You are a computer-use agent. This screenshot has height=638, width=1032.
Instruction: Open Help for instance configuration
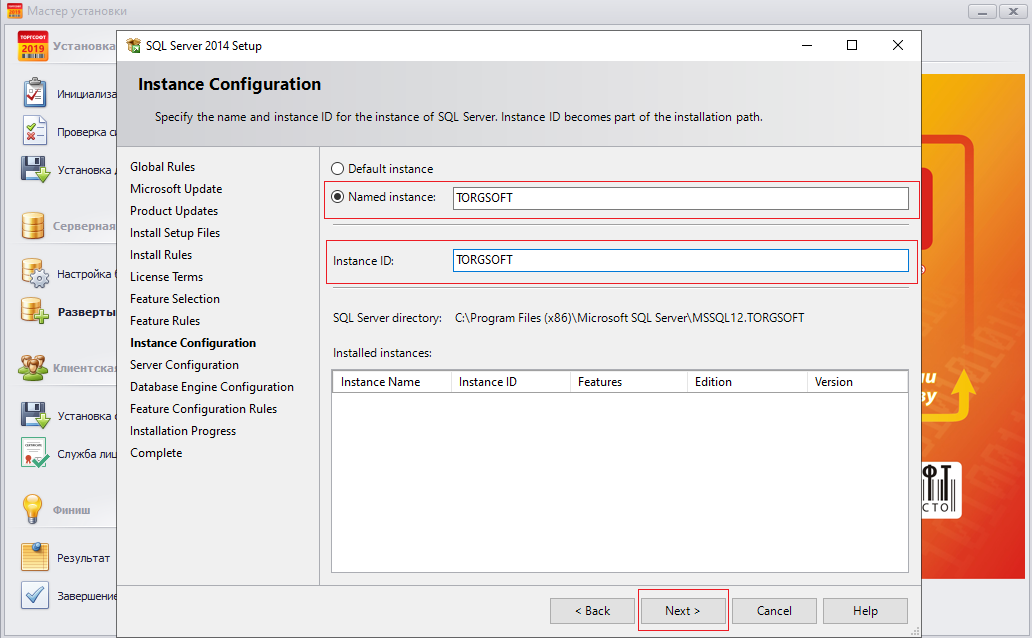[865, 611]
